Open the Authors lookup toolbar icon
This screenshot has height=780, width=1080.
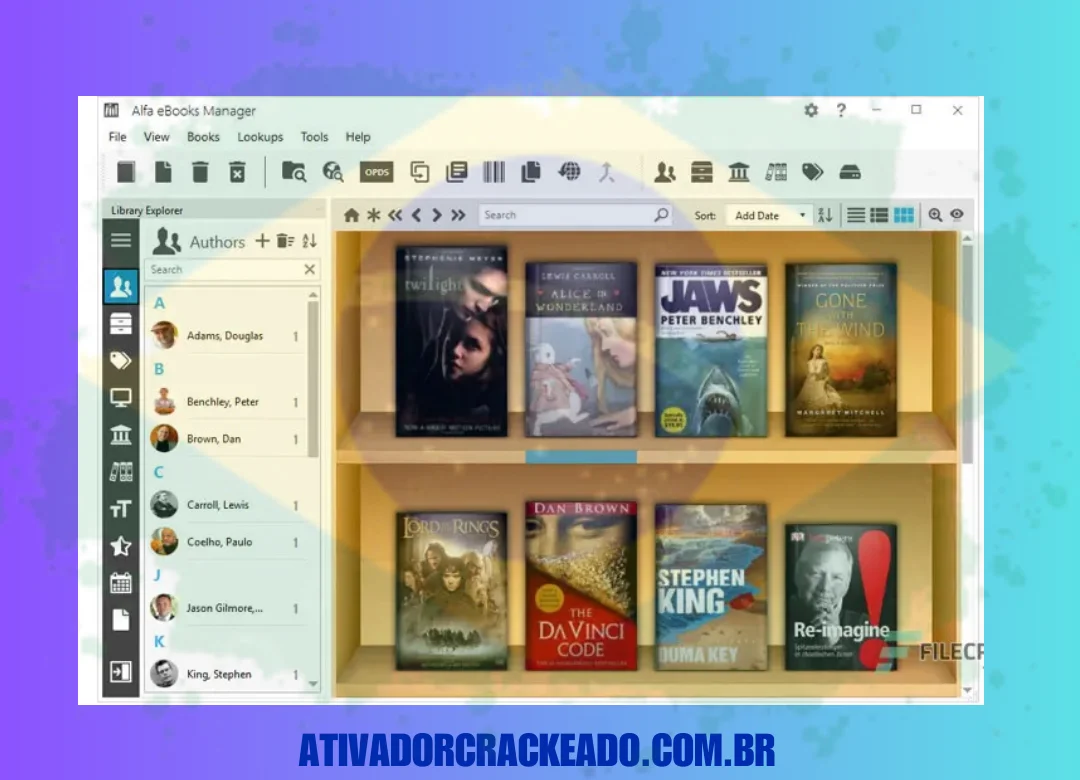click(665, 172)
